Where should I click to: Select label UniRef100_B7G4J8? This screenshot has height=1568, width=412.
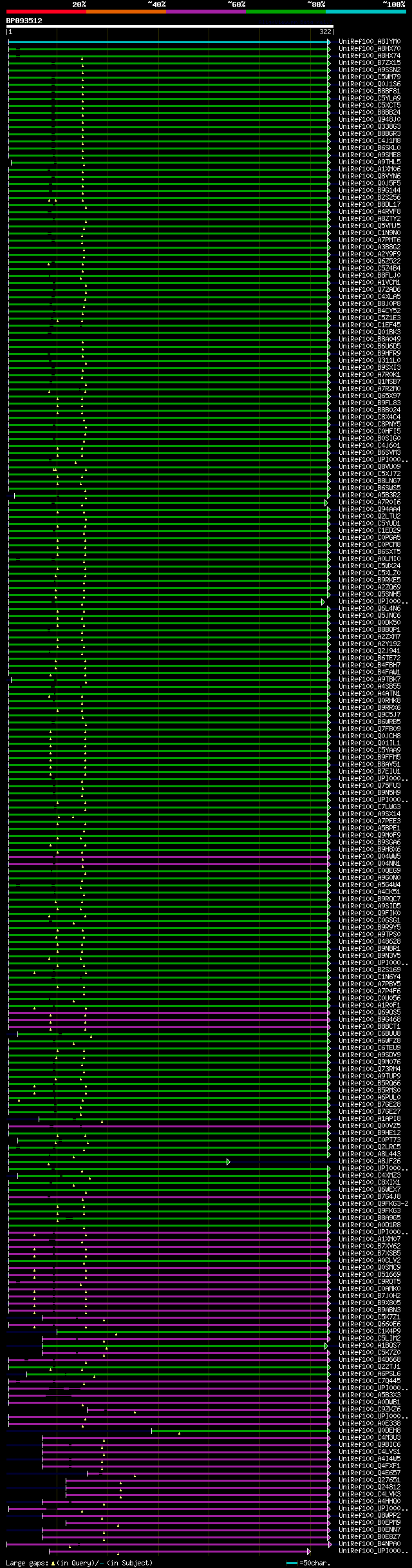coord(370,1197)
